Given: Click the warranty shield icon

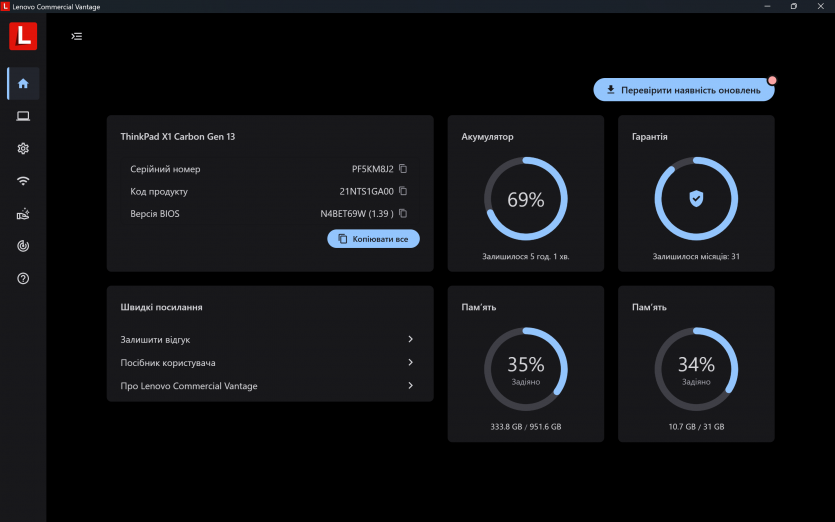Looking at the screenshot, I should click(x=696, y=199).
